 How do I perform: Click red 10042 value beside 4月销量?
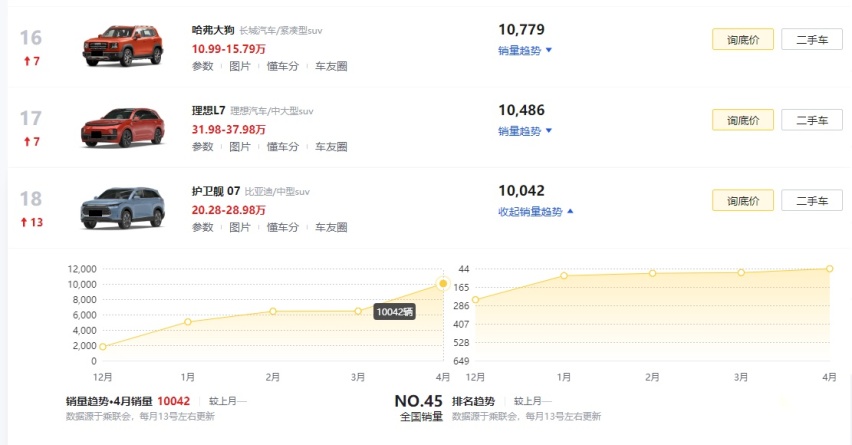tap(173, 402)
